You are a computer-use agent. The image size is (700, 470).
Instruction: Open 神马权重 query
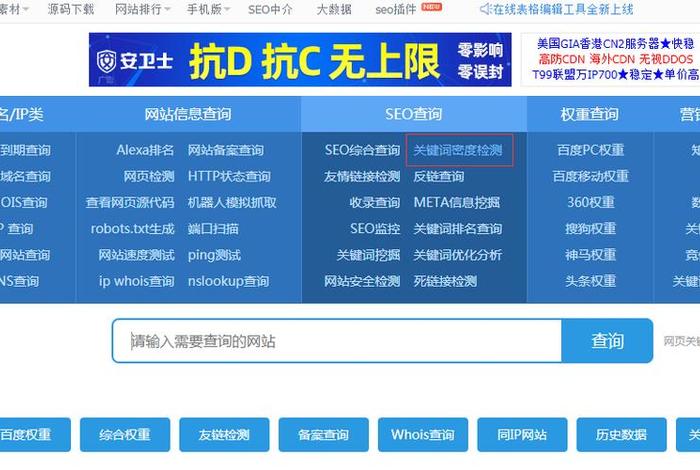(x=590, y=255)
